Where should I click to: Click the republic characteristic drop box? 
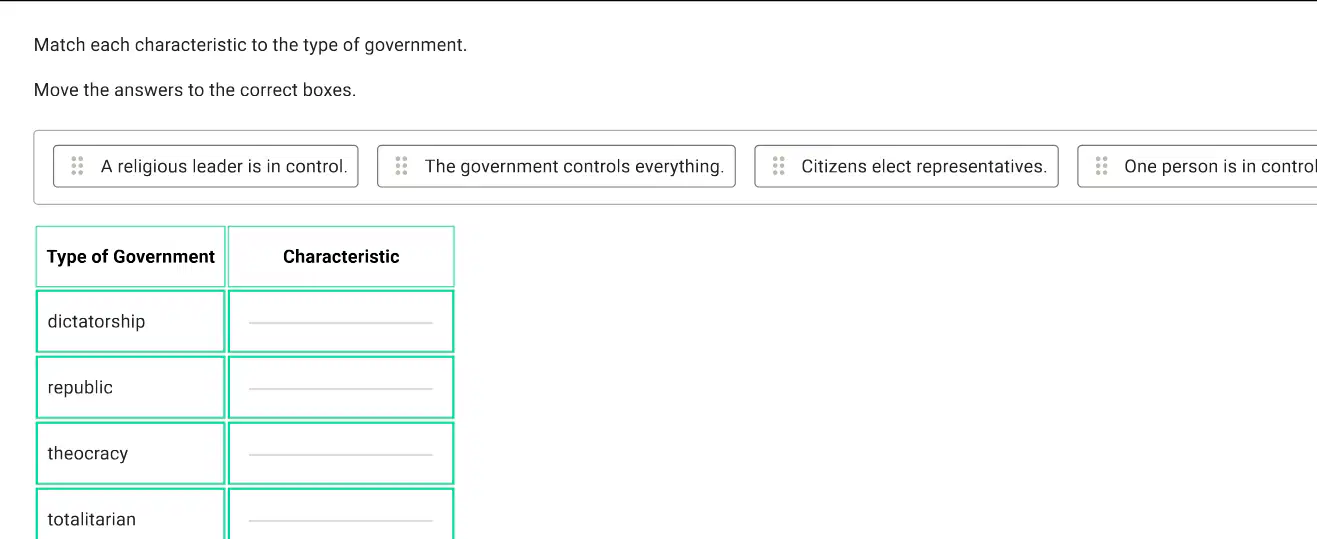pos(341,387)
